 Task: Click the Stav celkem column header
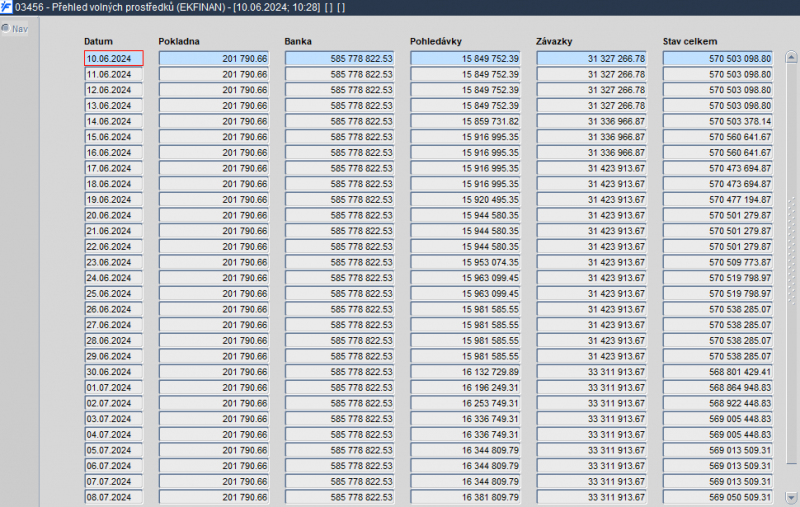(690, 41)
